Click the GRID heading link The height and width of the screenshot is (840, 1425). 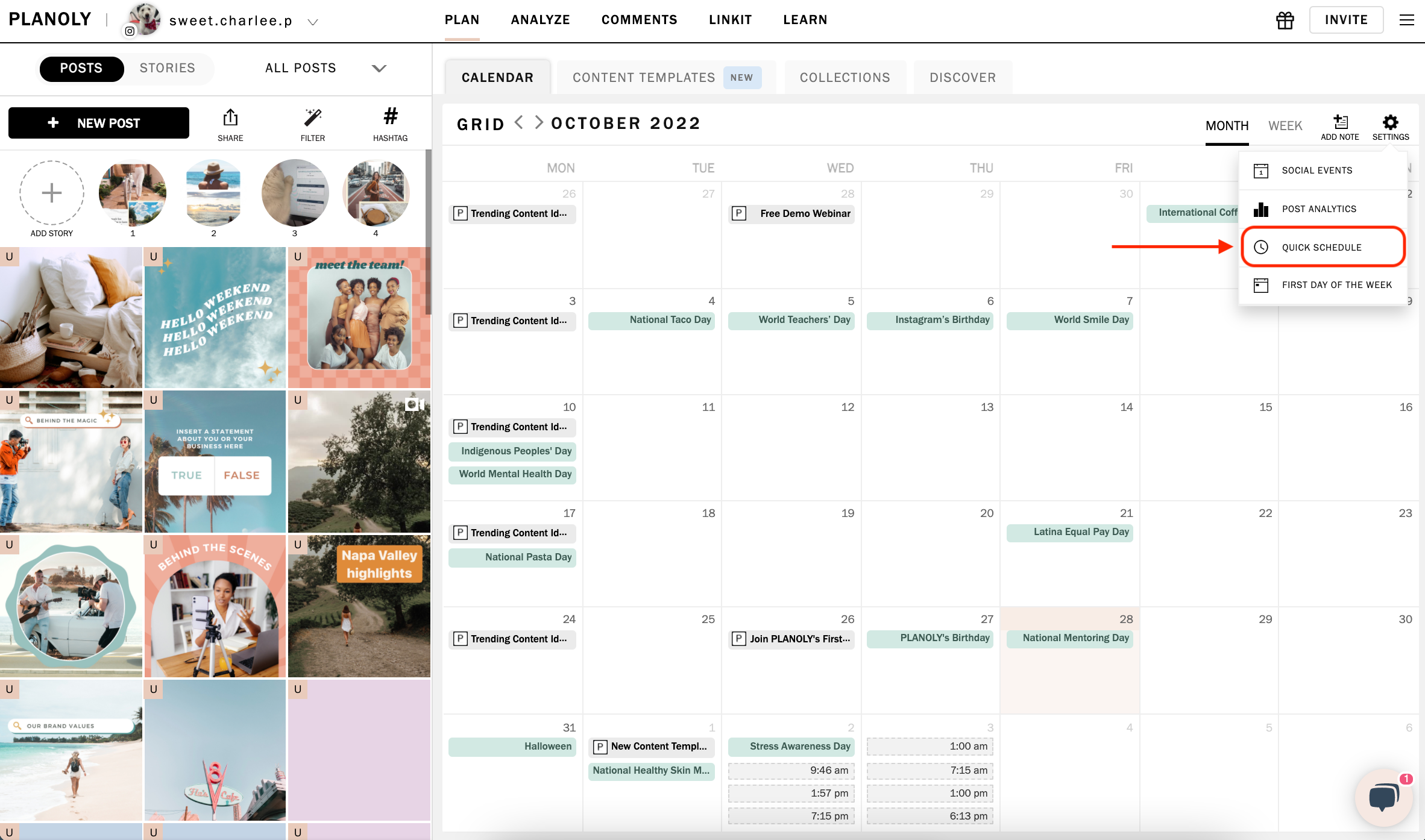(x=480, y=124)
